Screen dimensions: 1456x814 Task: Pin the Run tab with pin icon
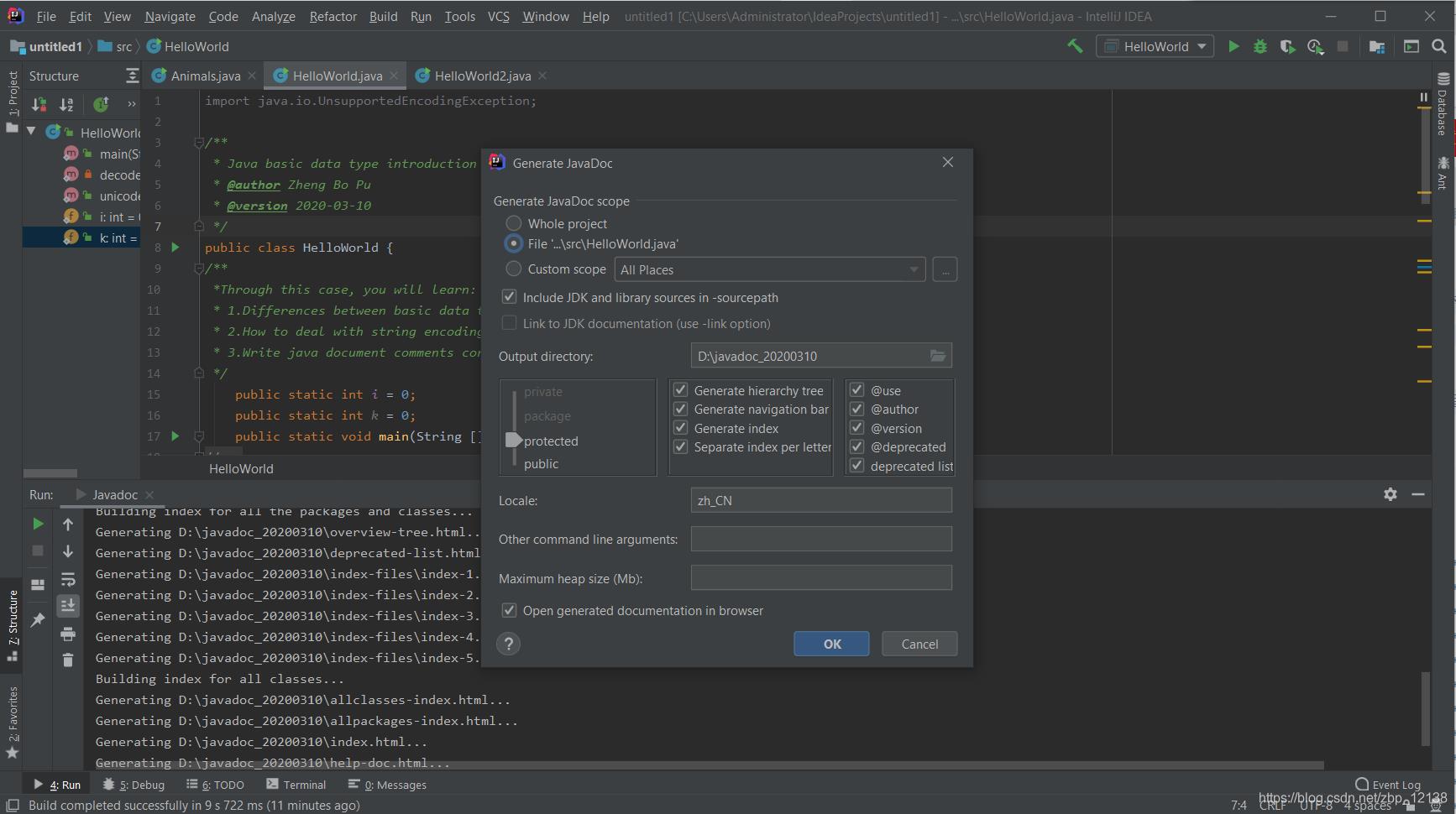(38, 620)
